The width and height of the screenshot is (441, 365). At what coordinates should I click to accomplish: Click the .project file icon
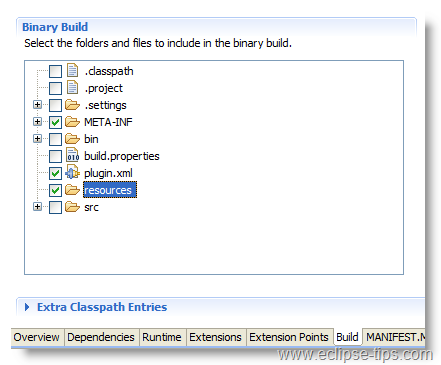[72, 87]
